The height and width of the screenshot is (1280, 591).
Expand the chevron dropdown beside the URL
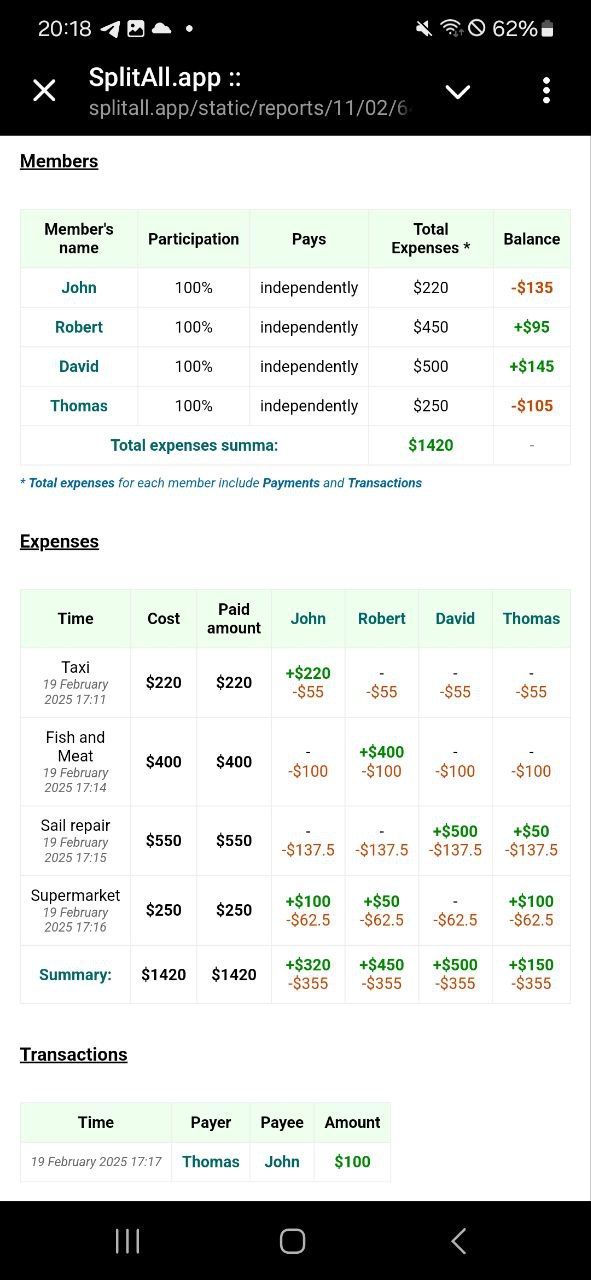(458, 92)
